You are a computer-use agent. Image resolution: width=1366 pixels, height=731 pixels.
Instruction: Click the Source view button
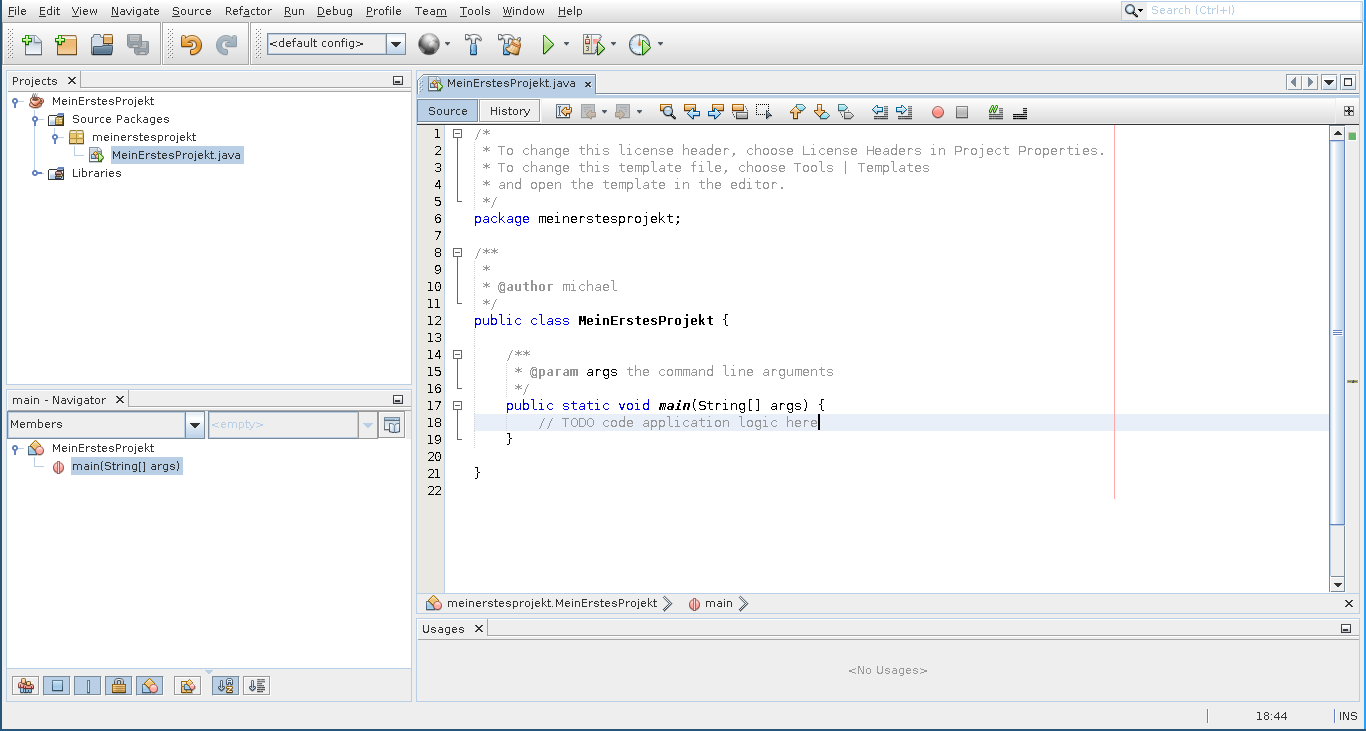tap(447, 111)
